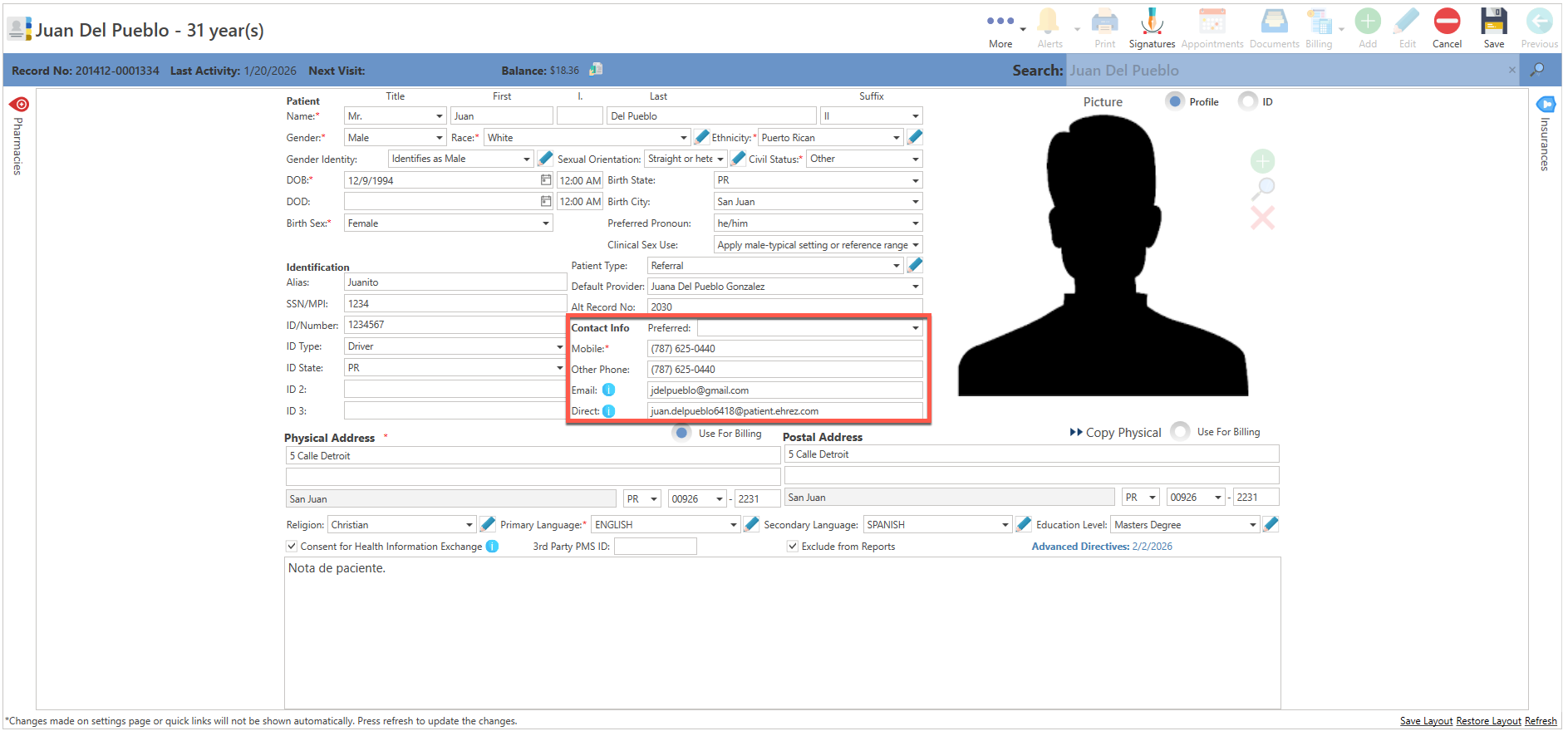Screen dimensions: 1568x731
Task: Add a picture with the green plus
Action: click(x=1262, y=161)
